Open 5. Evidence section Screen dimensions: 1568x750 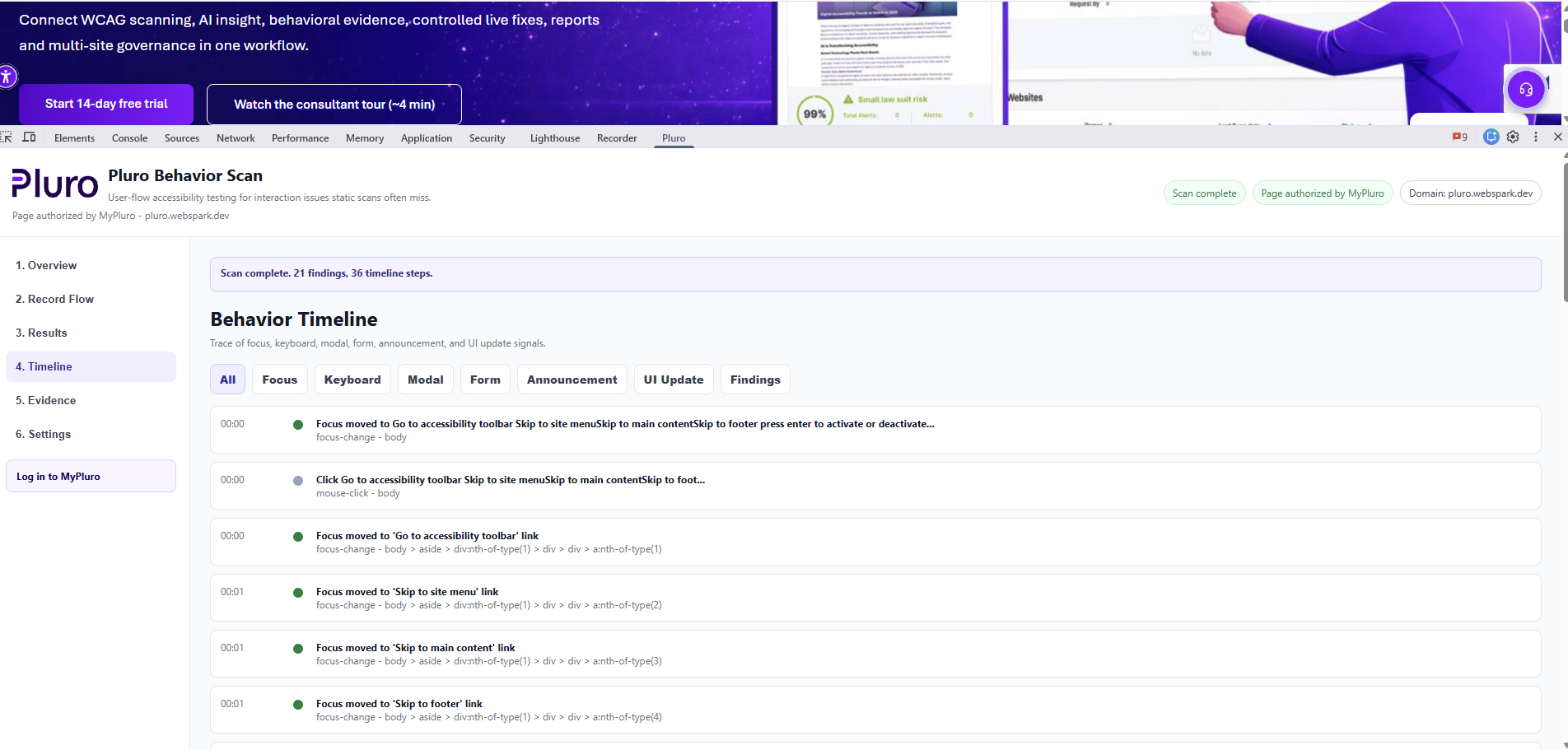(91, 400)
